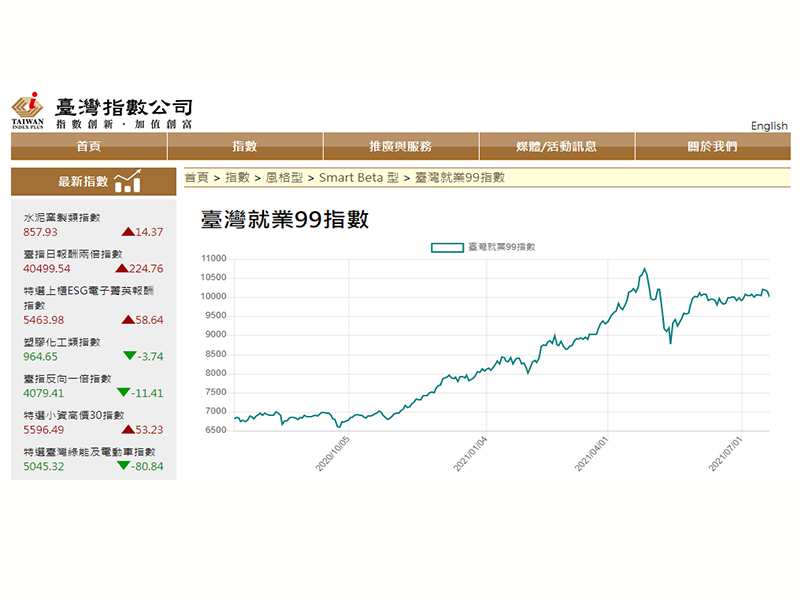Open the 指數 navigation menu
The image size is (800, 600).
click(245, 146)
